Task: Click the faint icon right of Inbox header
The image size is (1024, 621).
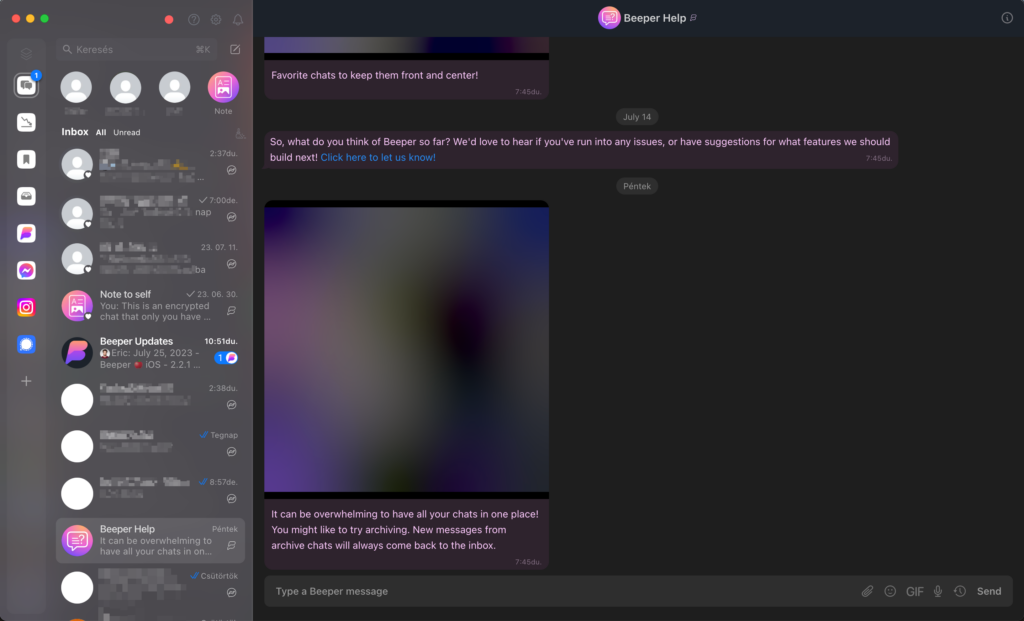Action: [x=240, y=133]
